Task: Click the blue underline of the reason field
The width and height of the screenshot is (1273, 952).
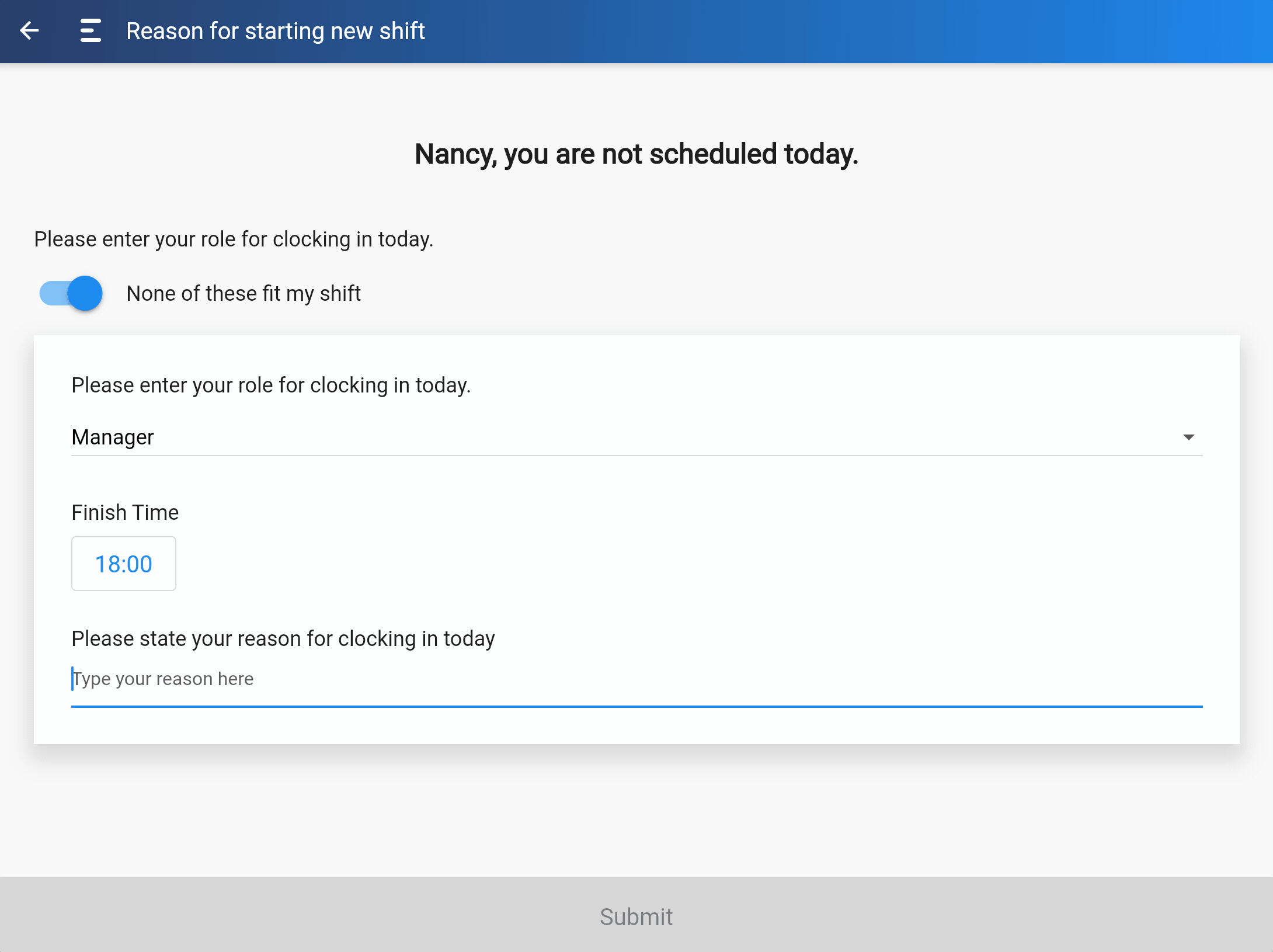Action: coord(636,706)
